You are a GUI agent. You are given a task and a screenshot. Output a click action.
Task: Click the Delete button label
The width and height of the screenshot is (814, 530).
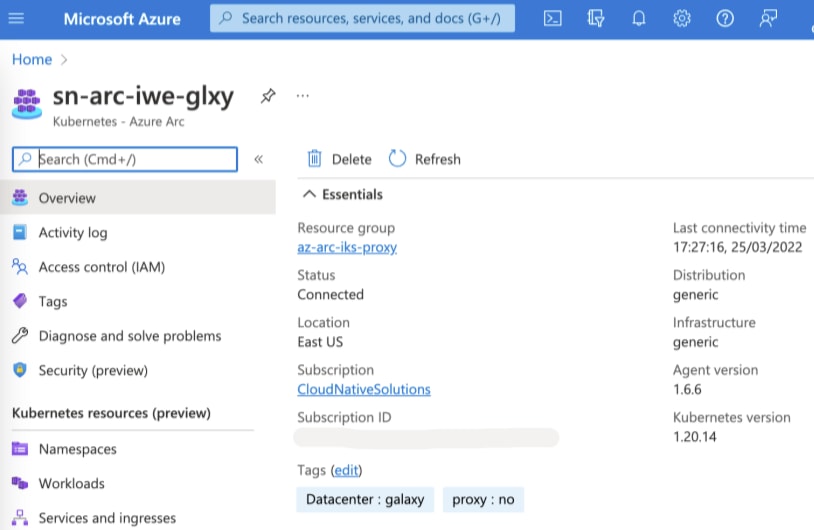point(351,159)
